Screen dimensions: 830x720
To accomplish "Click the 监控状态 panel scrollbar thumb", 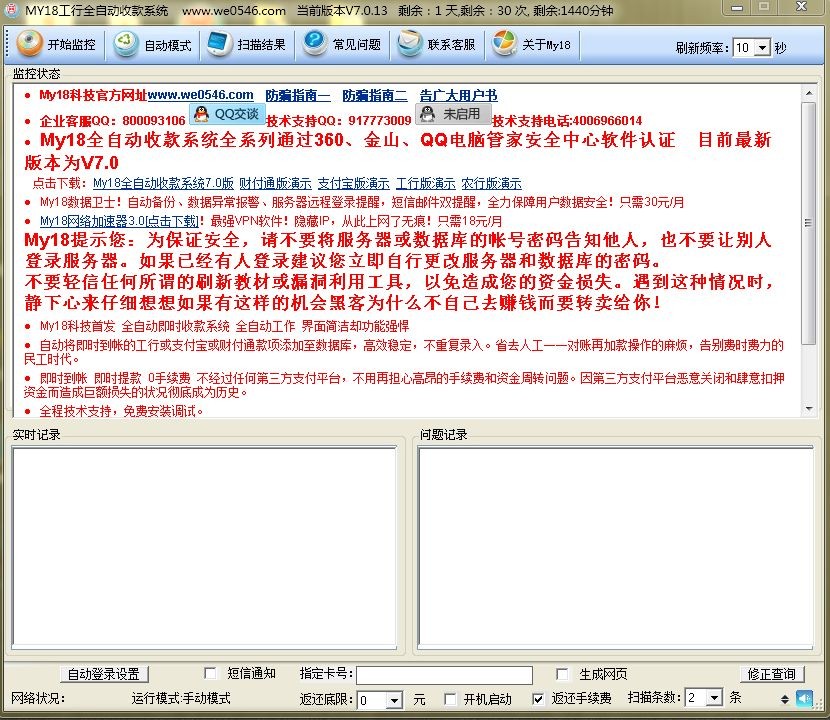I will [x=808, y=223].
